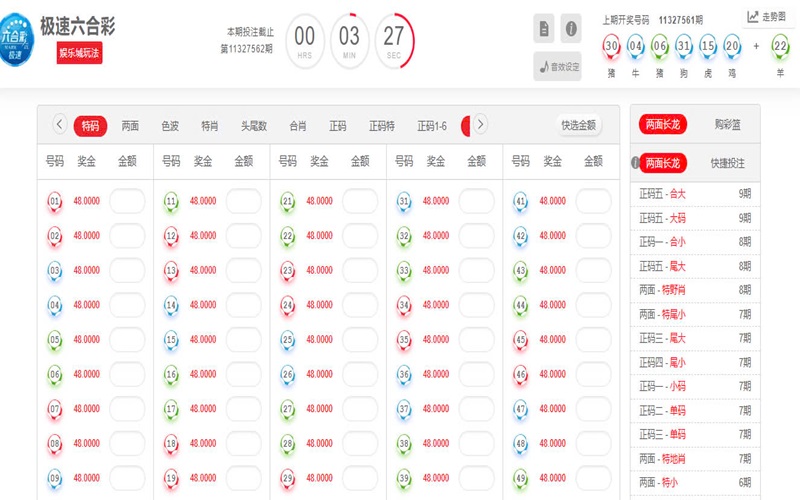Click 两面 - 特尾小 row

[695, 314]
